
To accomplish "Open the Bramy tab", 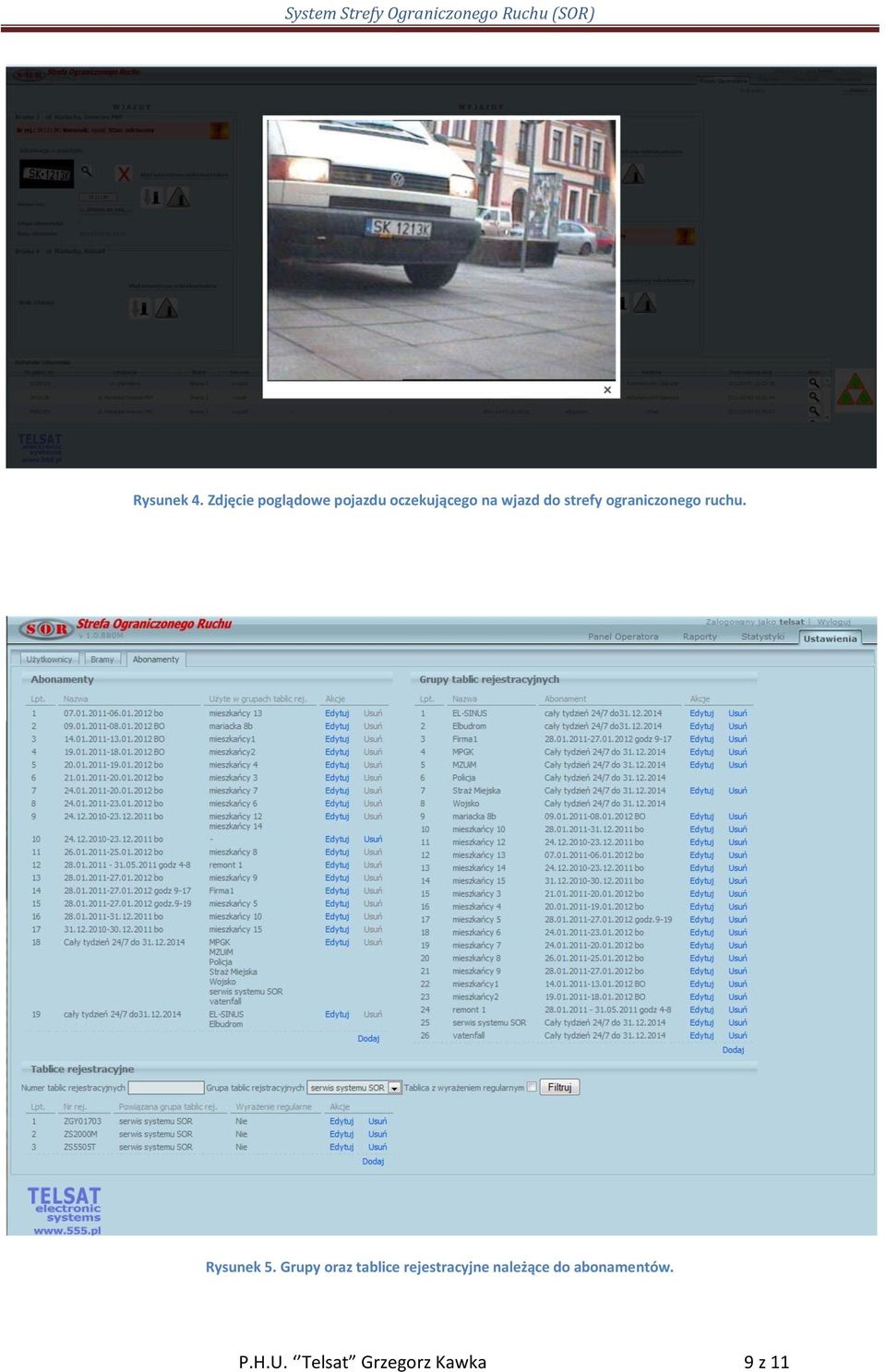I will coord(102,659).
